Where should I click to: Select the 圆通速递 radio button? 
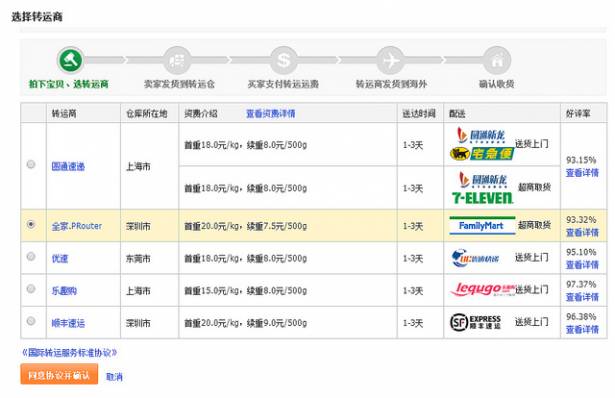coord(31,164)
